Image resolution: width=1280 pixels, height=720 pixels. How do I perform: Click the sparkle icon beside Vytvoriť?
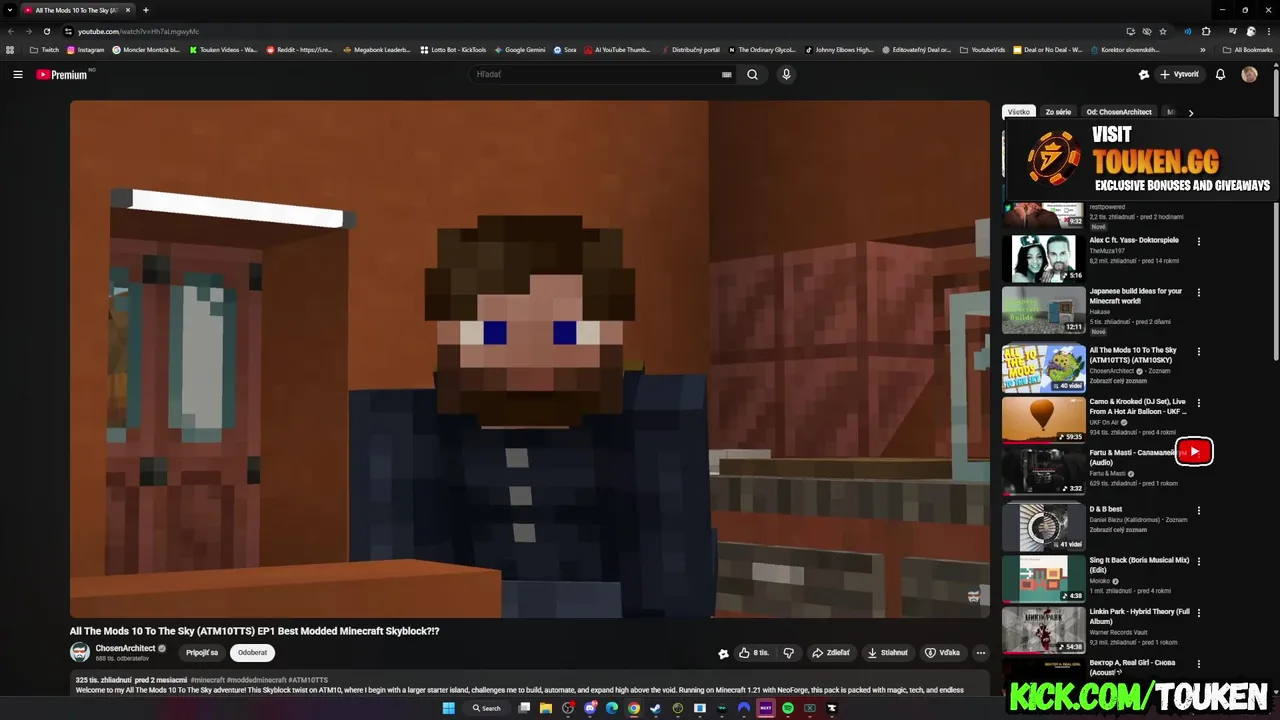(x=1144, y=74)
